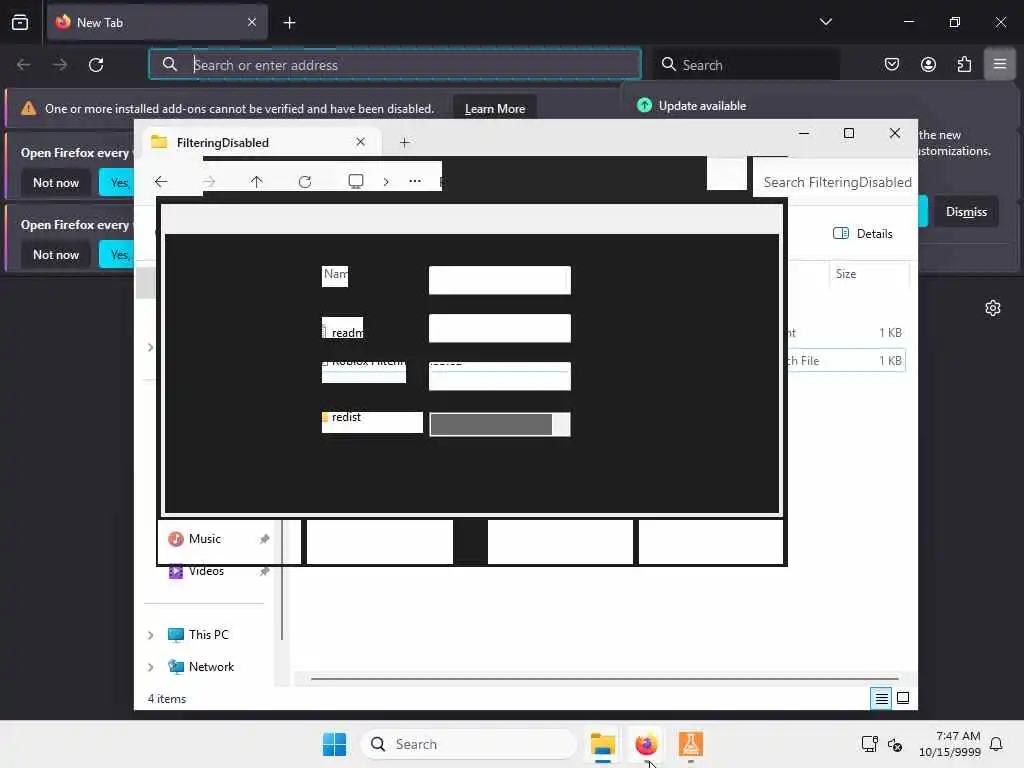The image size is (1024, 768).
Task: Select the redist folder
Action: (x=346, y=417)
